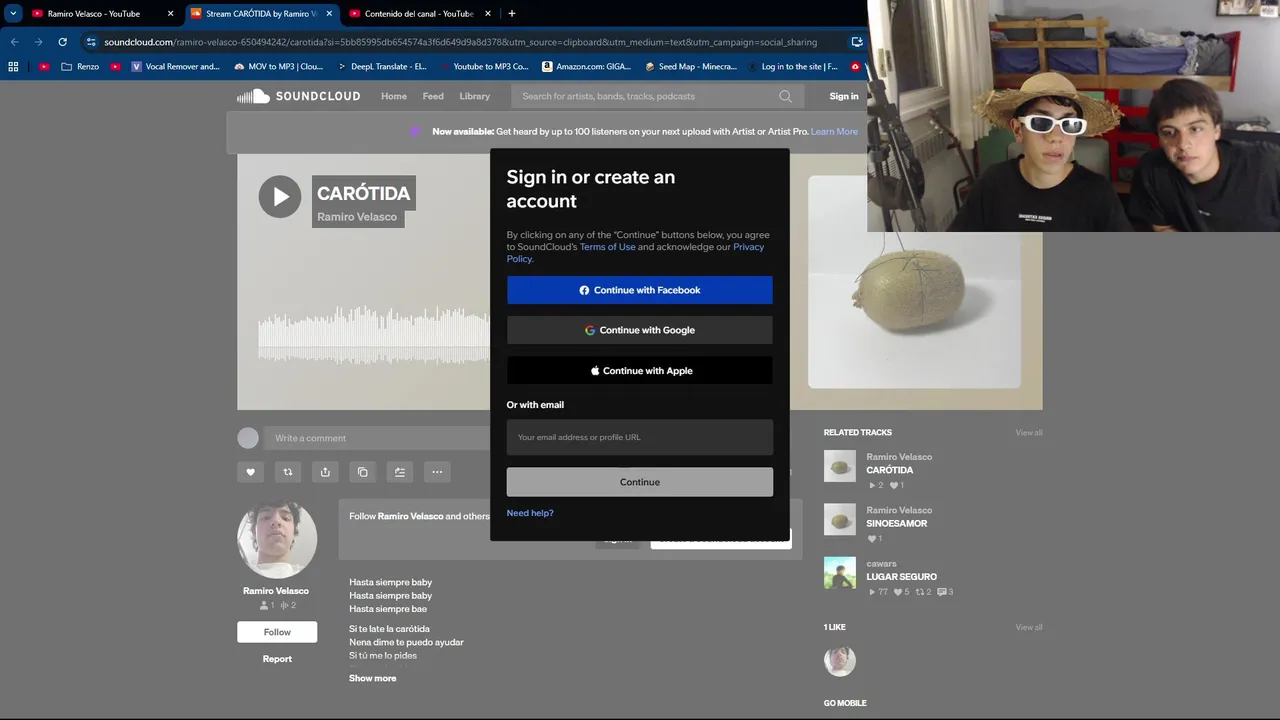Click the SINOESAMOR track thumbnail

tap(840, 519)
